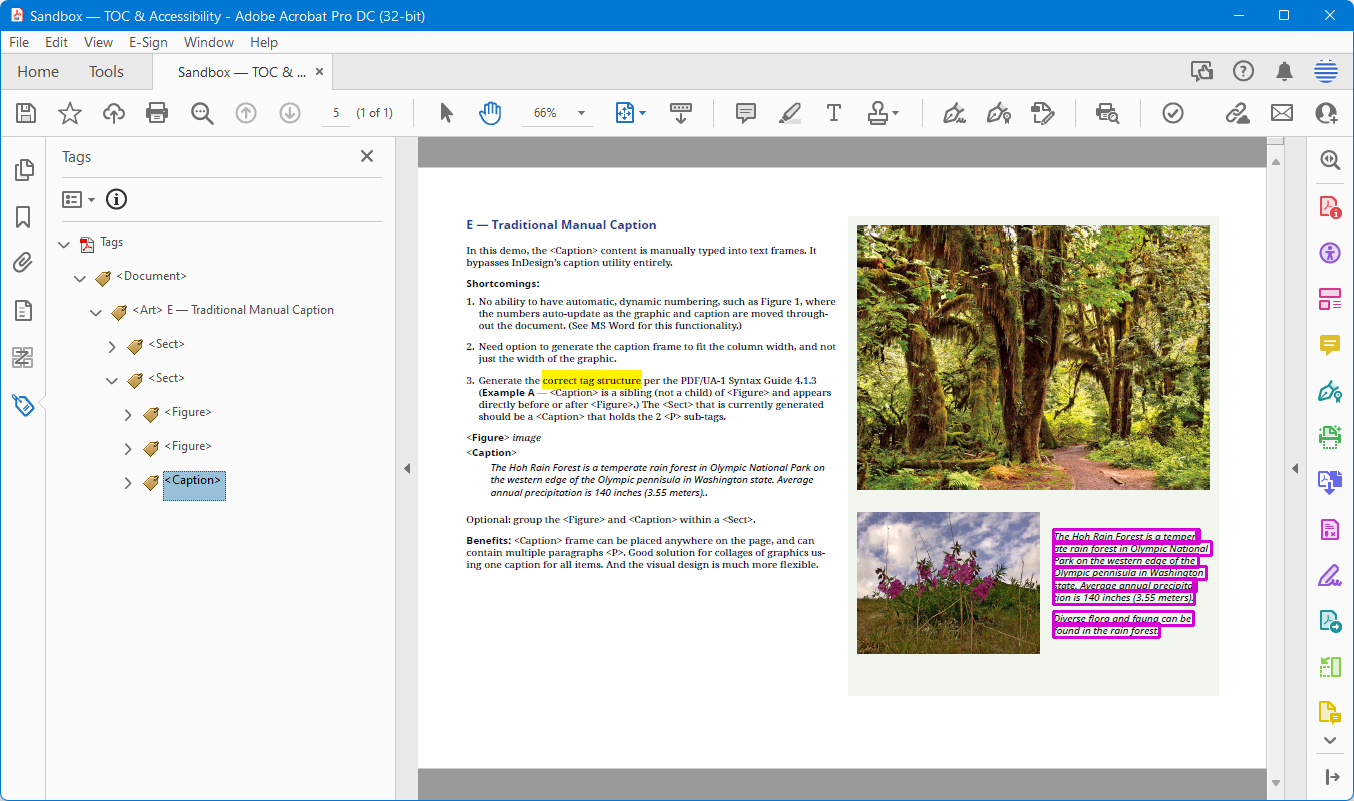The width and height of the screenshot is (1354, 801).
Task: Open the Attachments panel
Action: [24, 263]
